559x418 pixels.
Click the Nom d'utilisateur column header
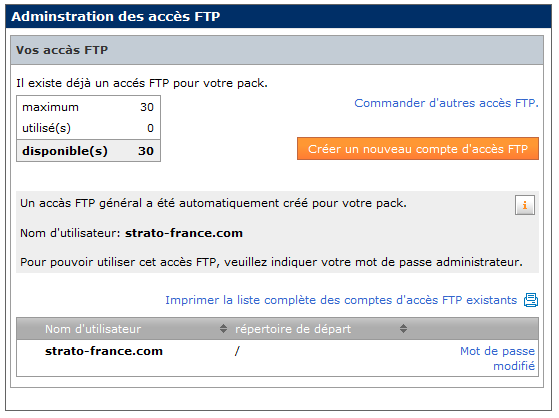[93, 329]
